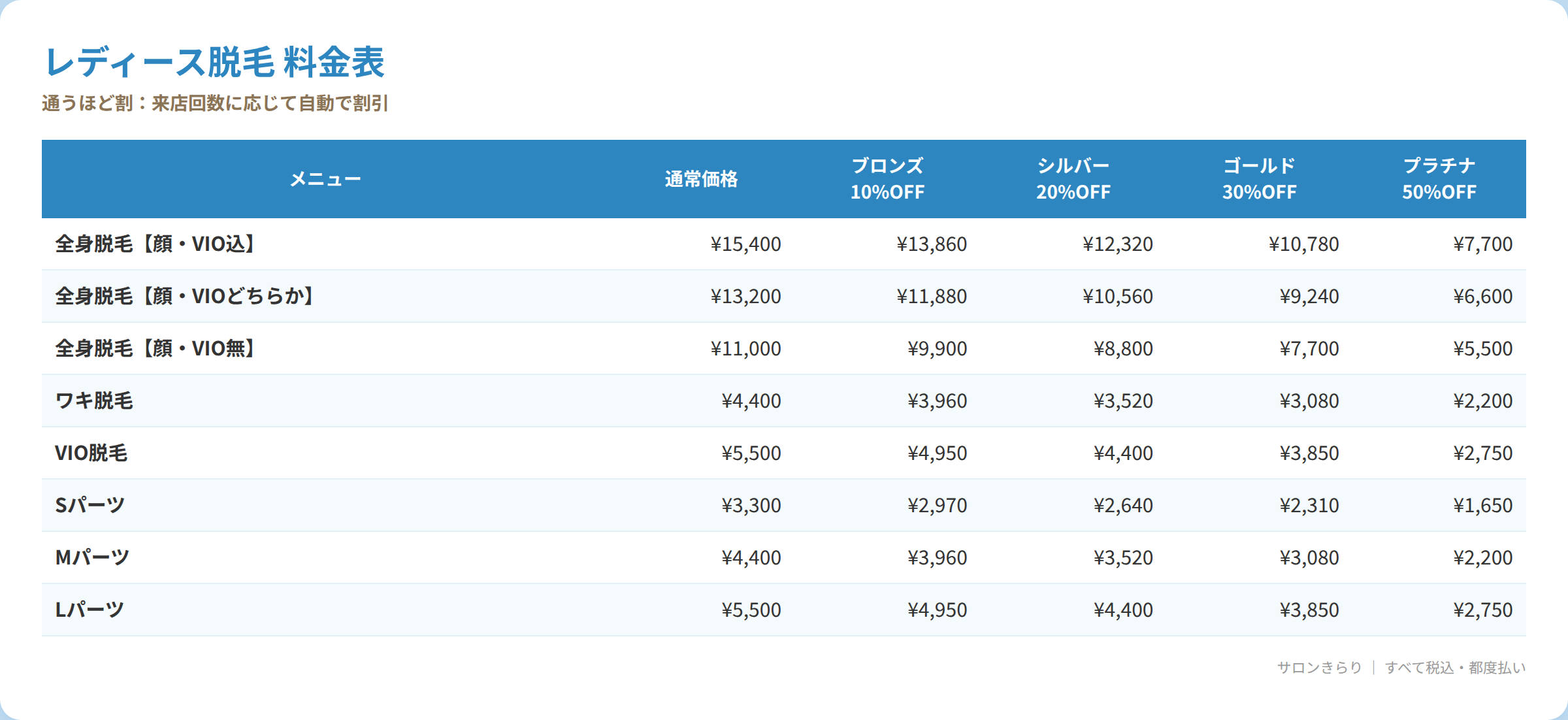Select the 通うほど割 subtitle text
The height and width of the screenshot is (720, 1568).
pos(215,103)
